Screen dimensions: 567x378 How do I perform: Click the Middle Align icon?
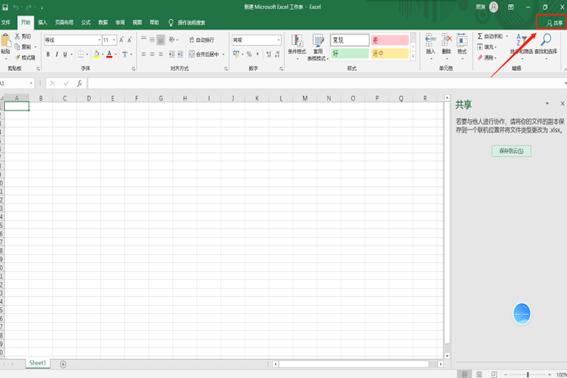click(152, 39)
